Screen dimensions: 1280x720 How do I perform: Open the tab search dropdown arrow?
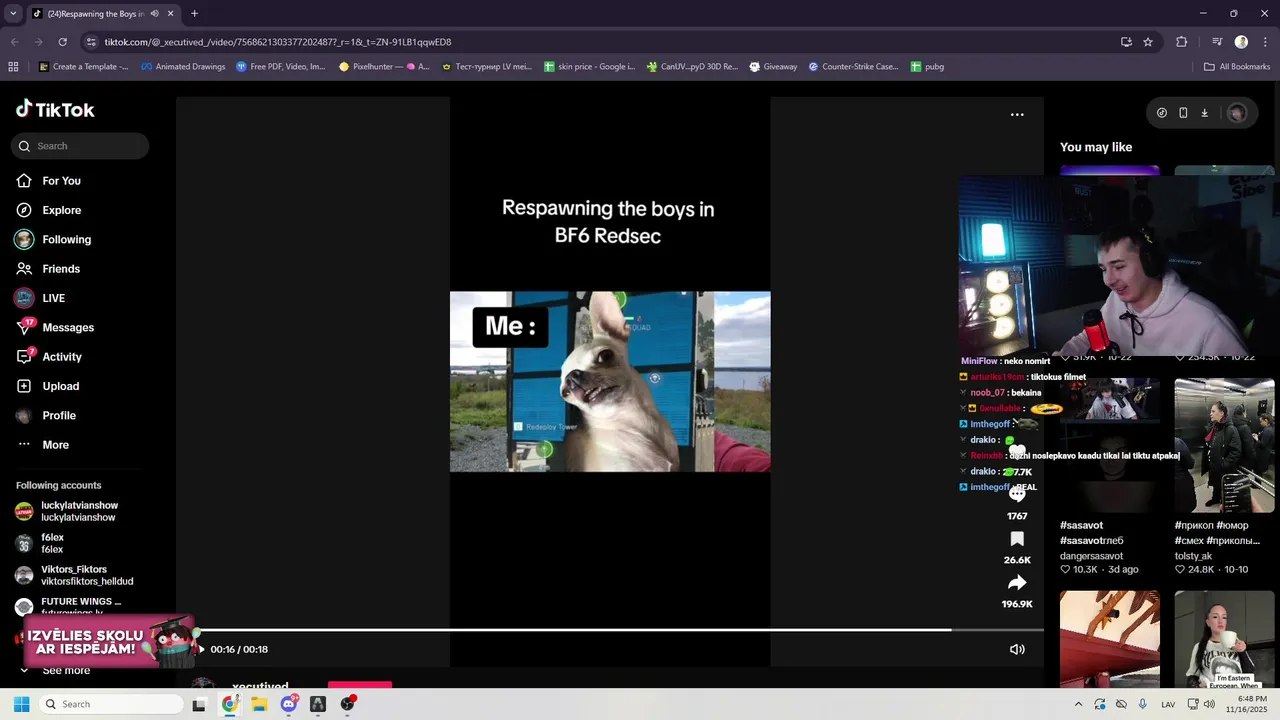click(x=13, y=14)
